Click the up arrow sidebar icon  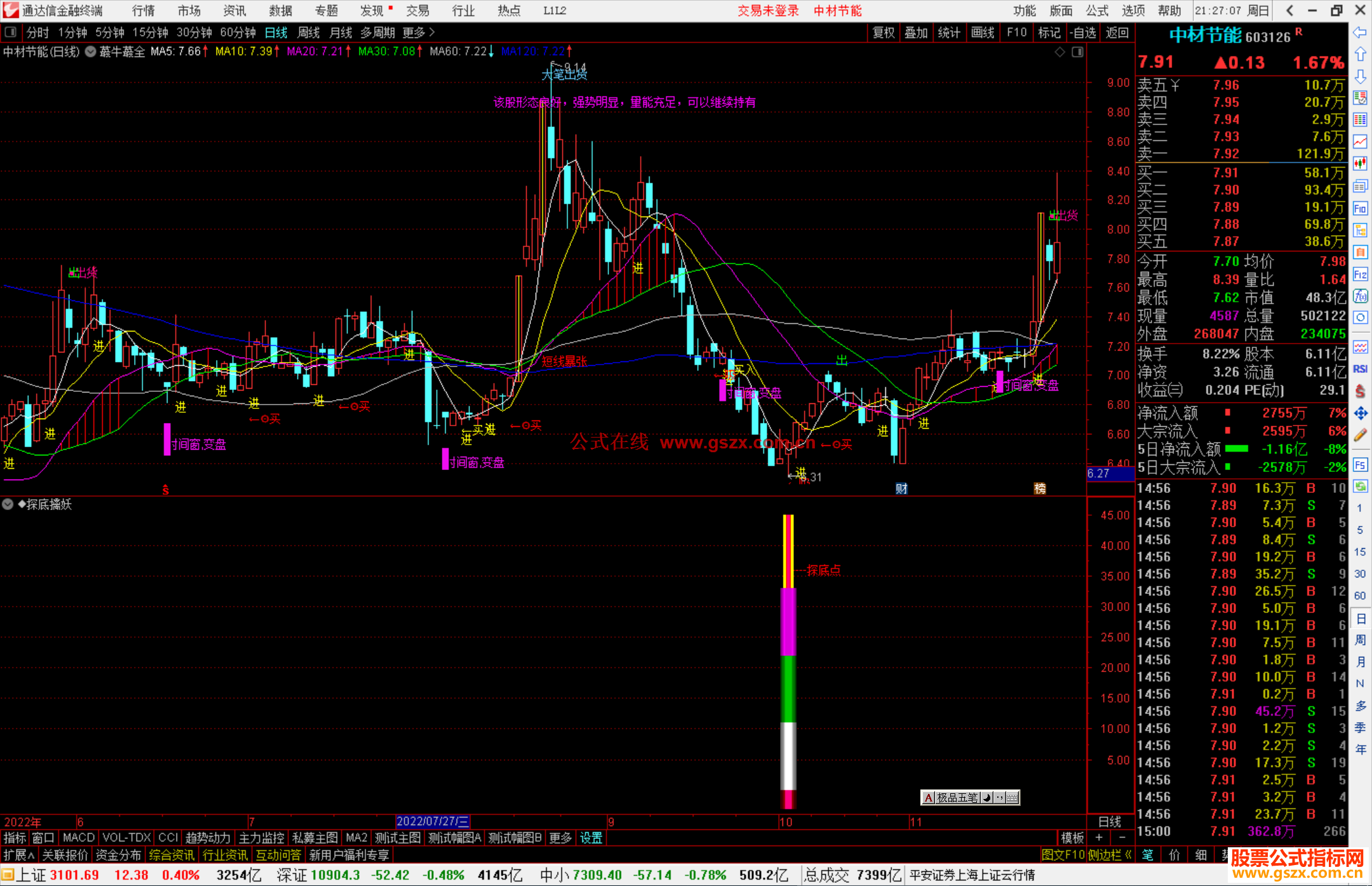1360,55
